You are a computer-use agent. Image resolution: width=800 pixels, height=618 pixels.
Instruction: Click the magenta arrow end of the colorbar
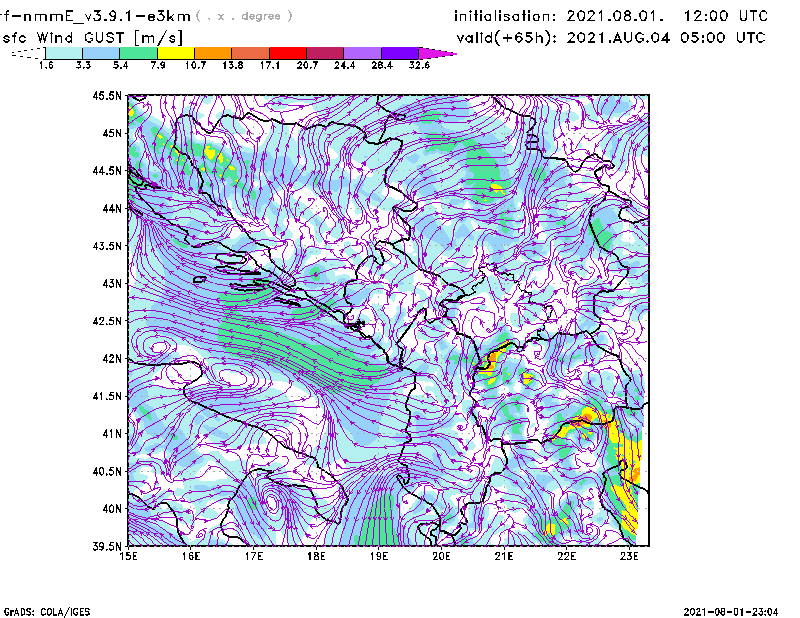437,53
